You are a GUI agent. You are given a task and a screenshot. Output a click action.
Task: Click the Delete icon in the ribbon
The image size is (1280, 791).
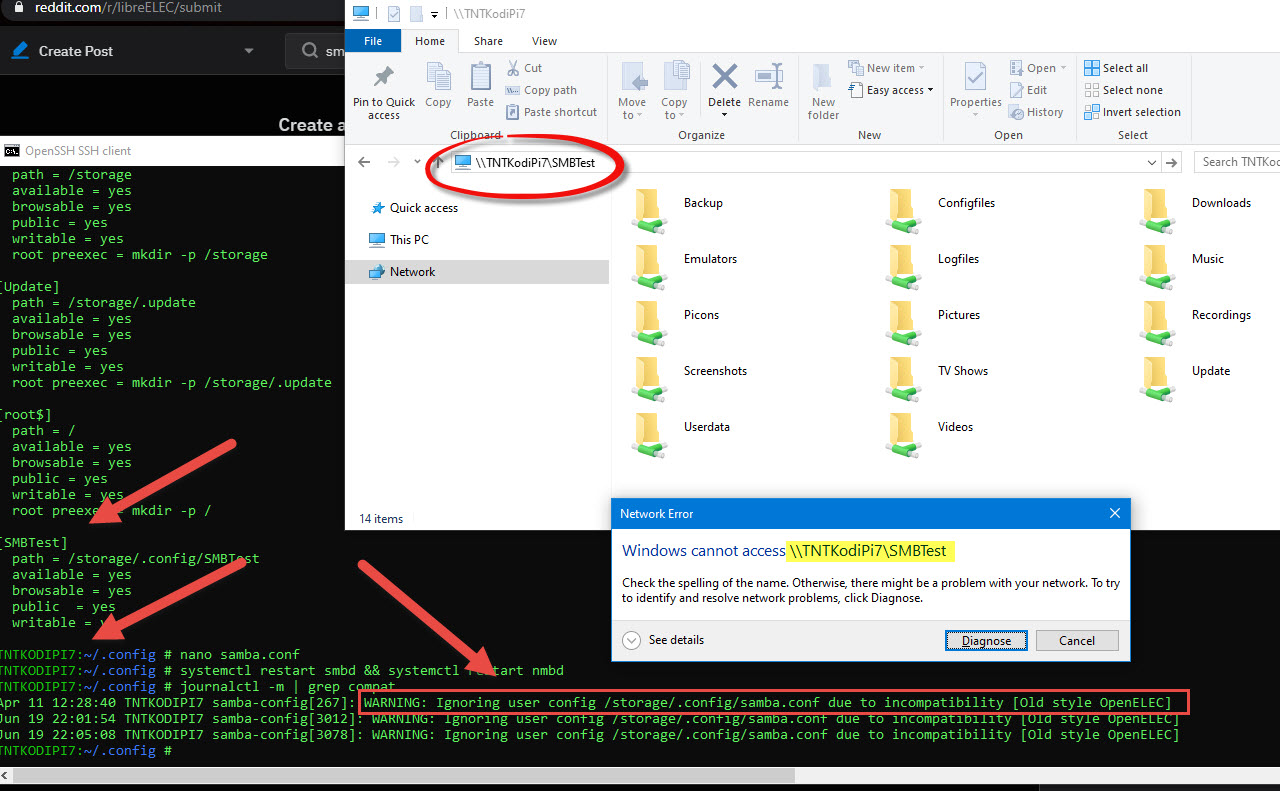click(724, 78)
